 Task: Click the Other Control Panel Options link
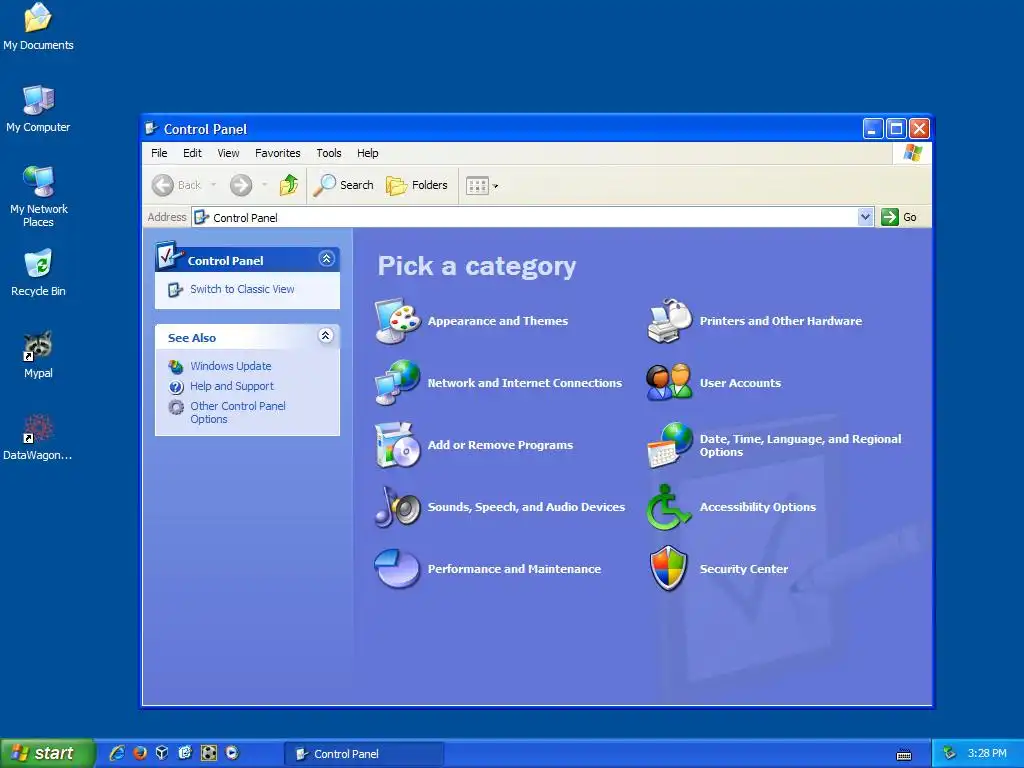coord(238,413)
